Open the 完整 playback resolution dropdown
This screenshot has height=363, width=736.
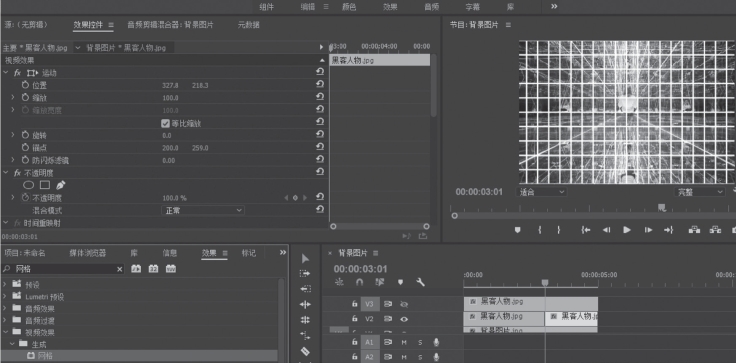click(699, 192)
